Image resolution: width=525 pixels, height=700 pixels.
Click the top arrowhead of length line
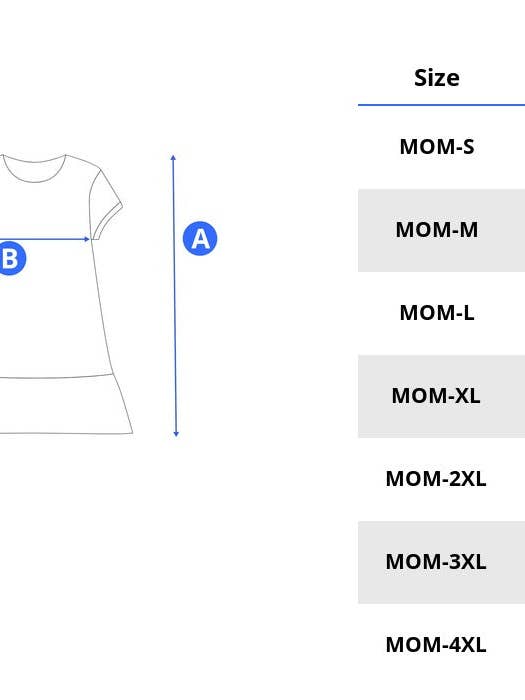[173, 157]
